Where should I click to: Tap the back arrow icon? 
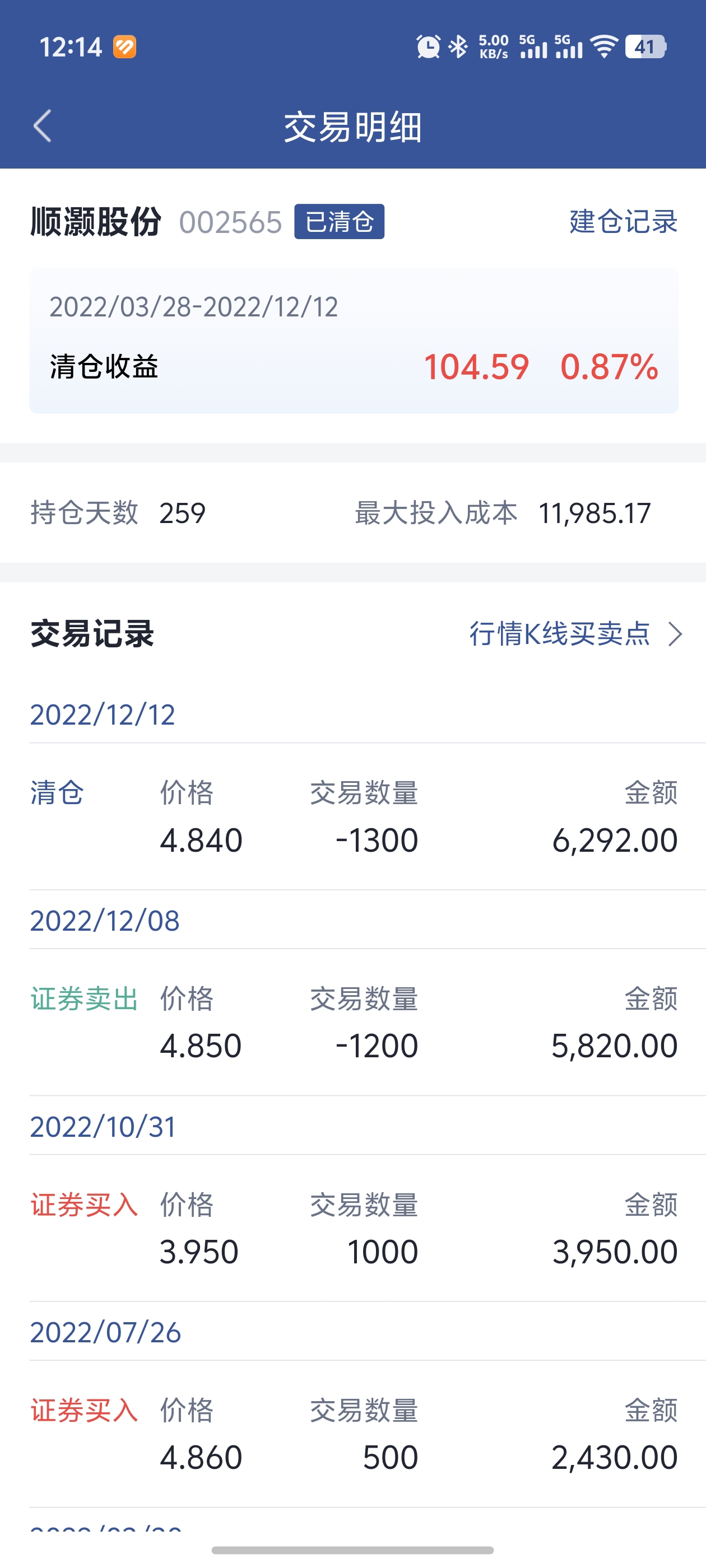tap(43, 126)
